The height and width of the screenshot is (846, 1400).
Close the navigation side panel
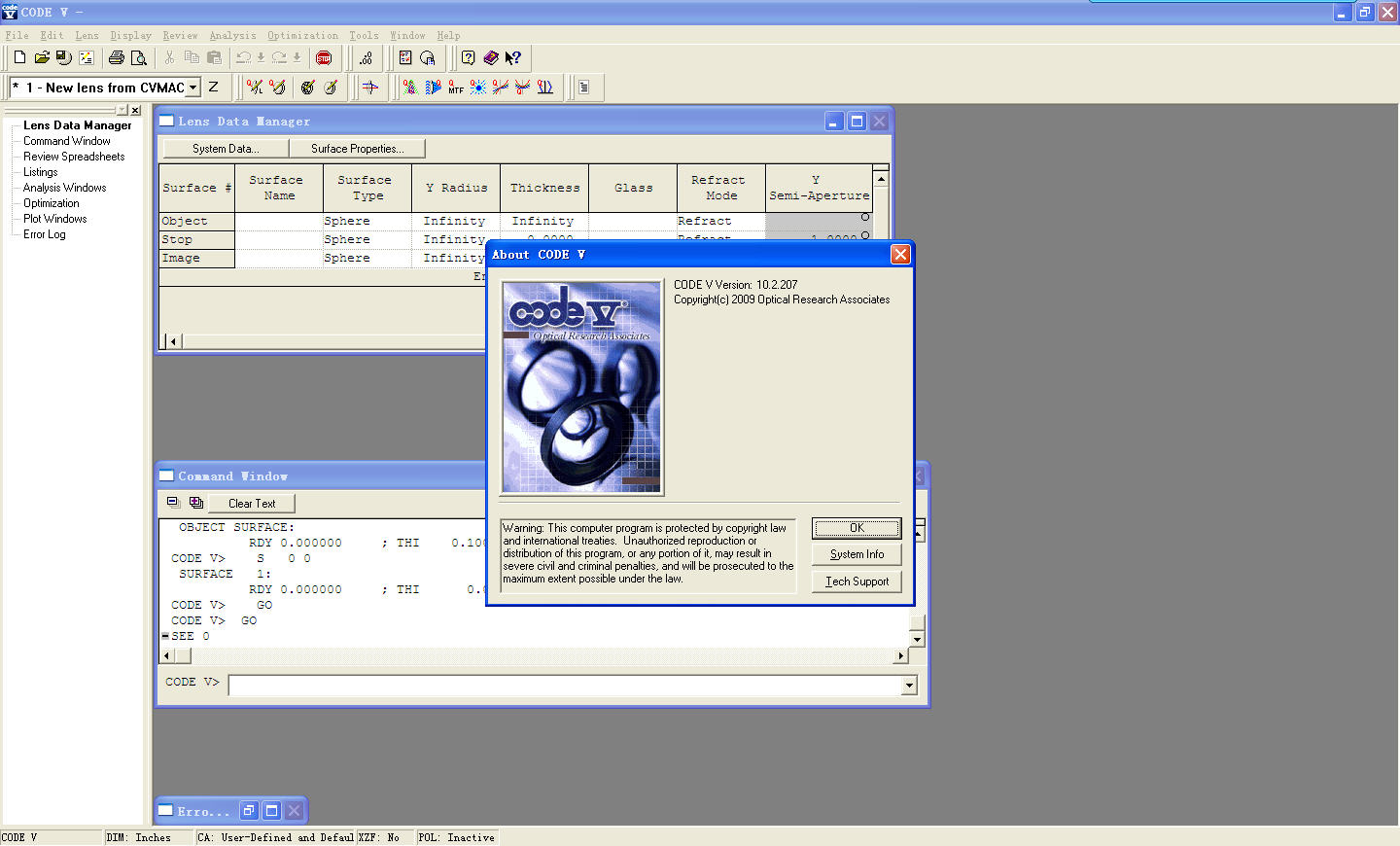coord(135,111)
